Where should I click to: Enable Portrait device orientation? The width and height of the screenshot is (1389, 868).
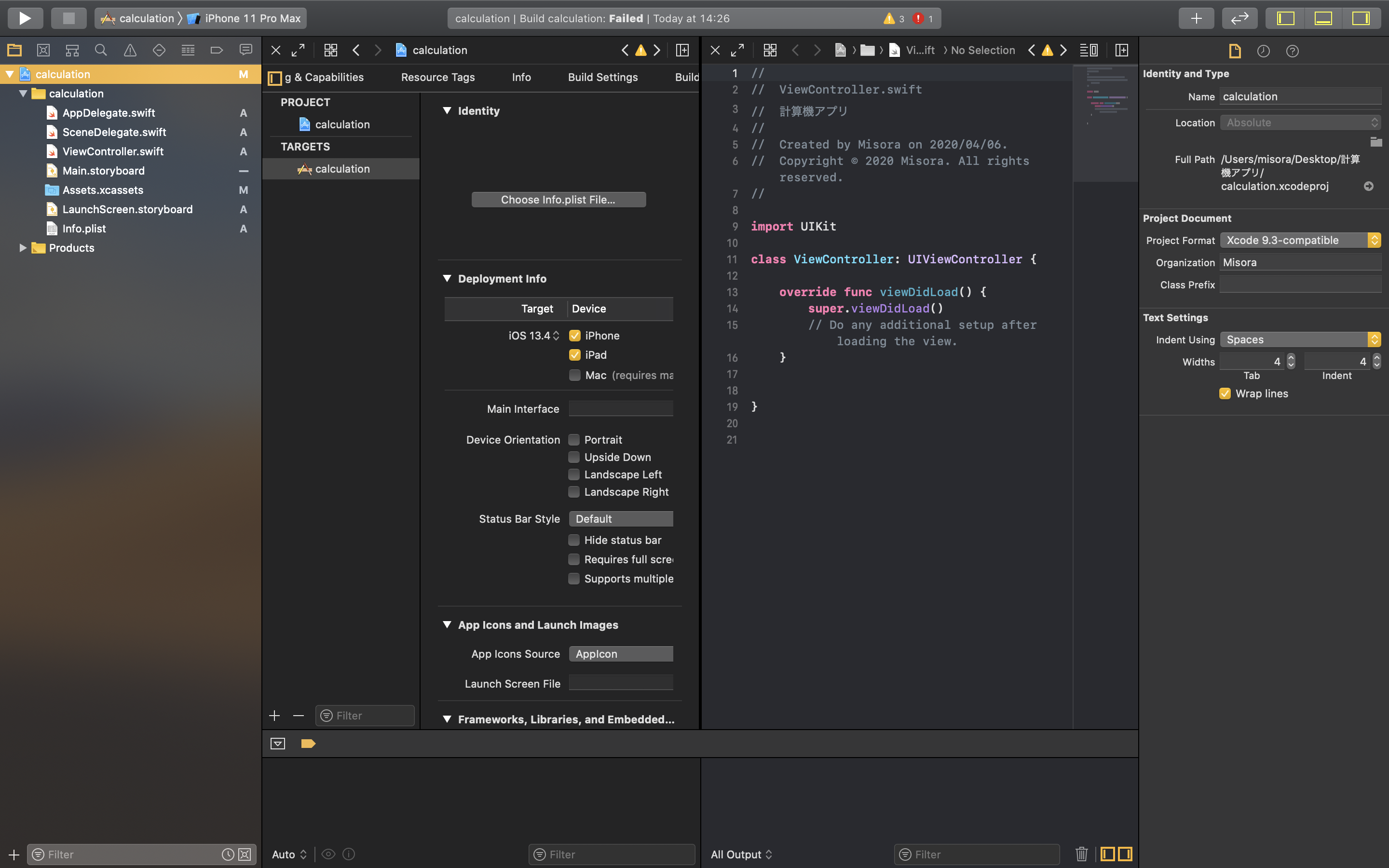[x=574, y=439]
